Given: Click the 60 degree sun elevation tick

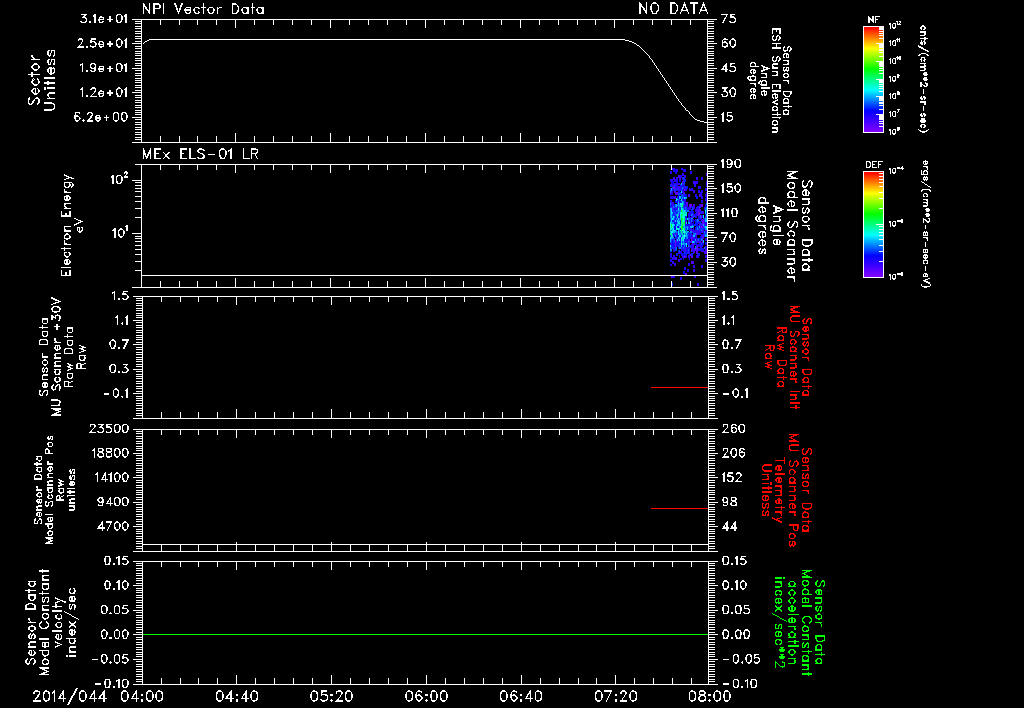Looking at the screenshot, I should coord(729,43).
